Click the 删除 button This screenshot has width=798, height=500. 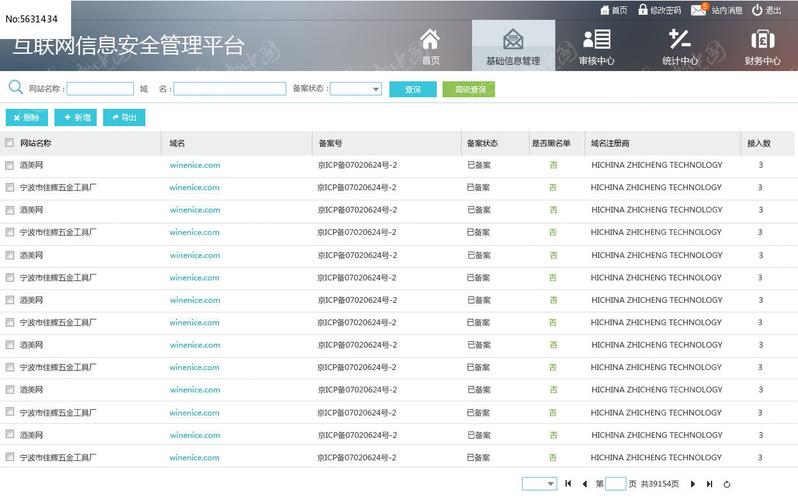pyautogui.click(x=26, y=117)
